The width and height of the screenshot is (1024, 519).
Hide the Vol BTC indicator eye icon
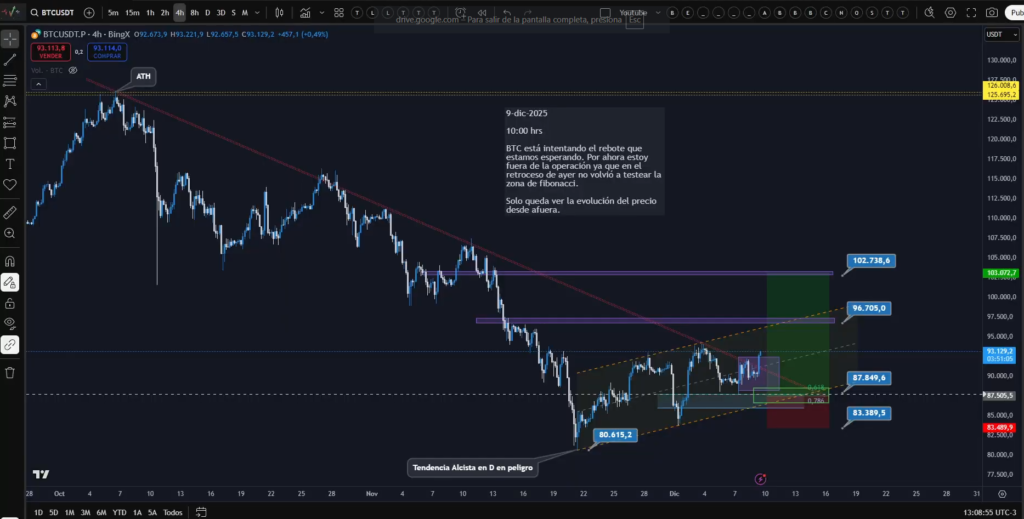(73, 71)
